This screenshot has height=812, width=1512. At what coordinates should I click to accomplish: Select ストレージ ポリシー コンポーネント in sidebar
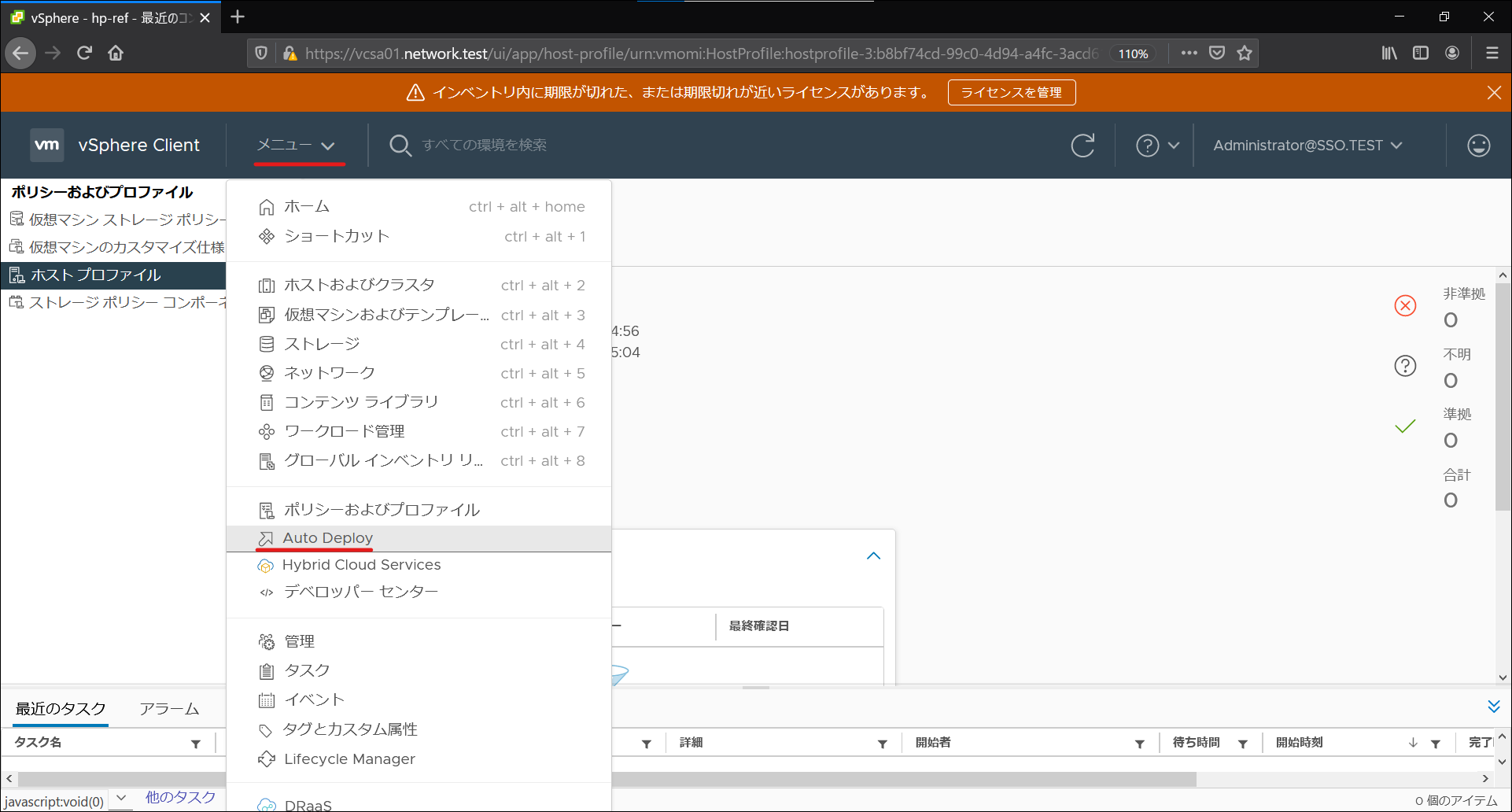(x=113, y=302)
